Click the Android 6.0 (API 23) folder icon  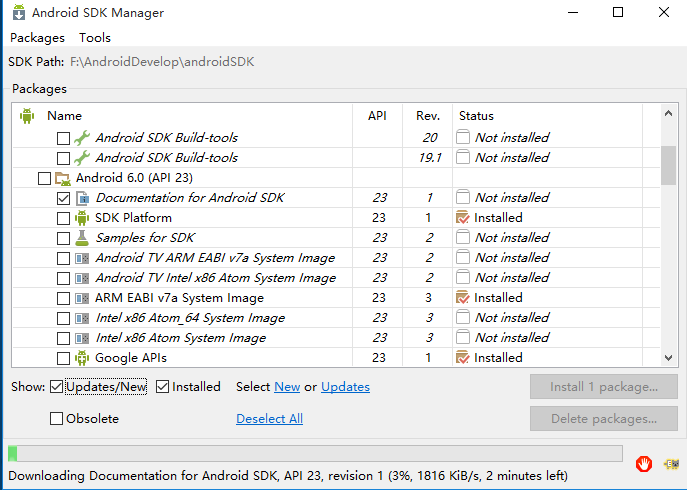tap(63, 178)
